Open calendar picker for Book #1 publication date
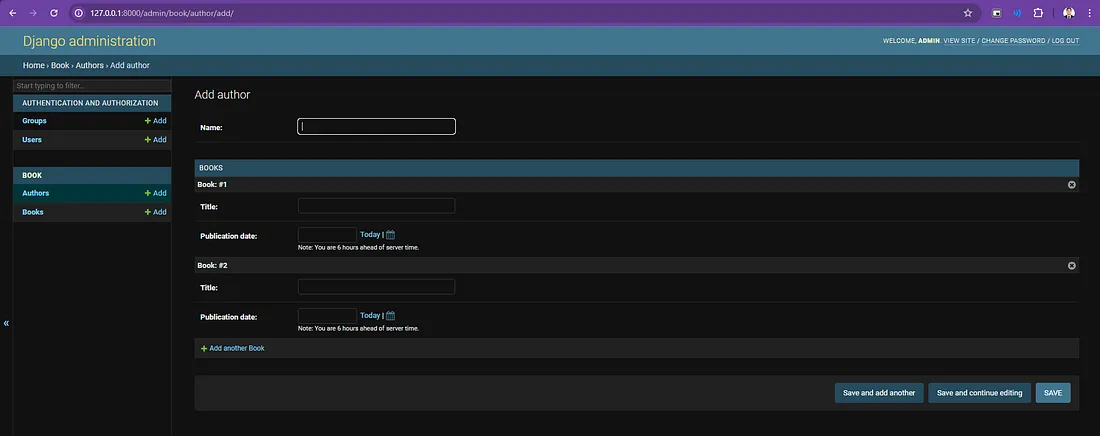Screen dimensions: 1100x436 click(391, 234)
